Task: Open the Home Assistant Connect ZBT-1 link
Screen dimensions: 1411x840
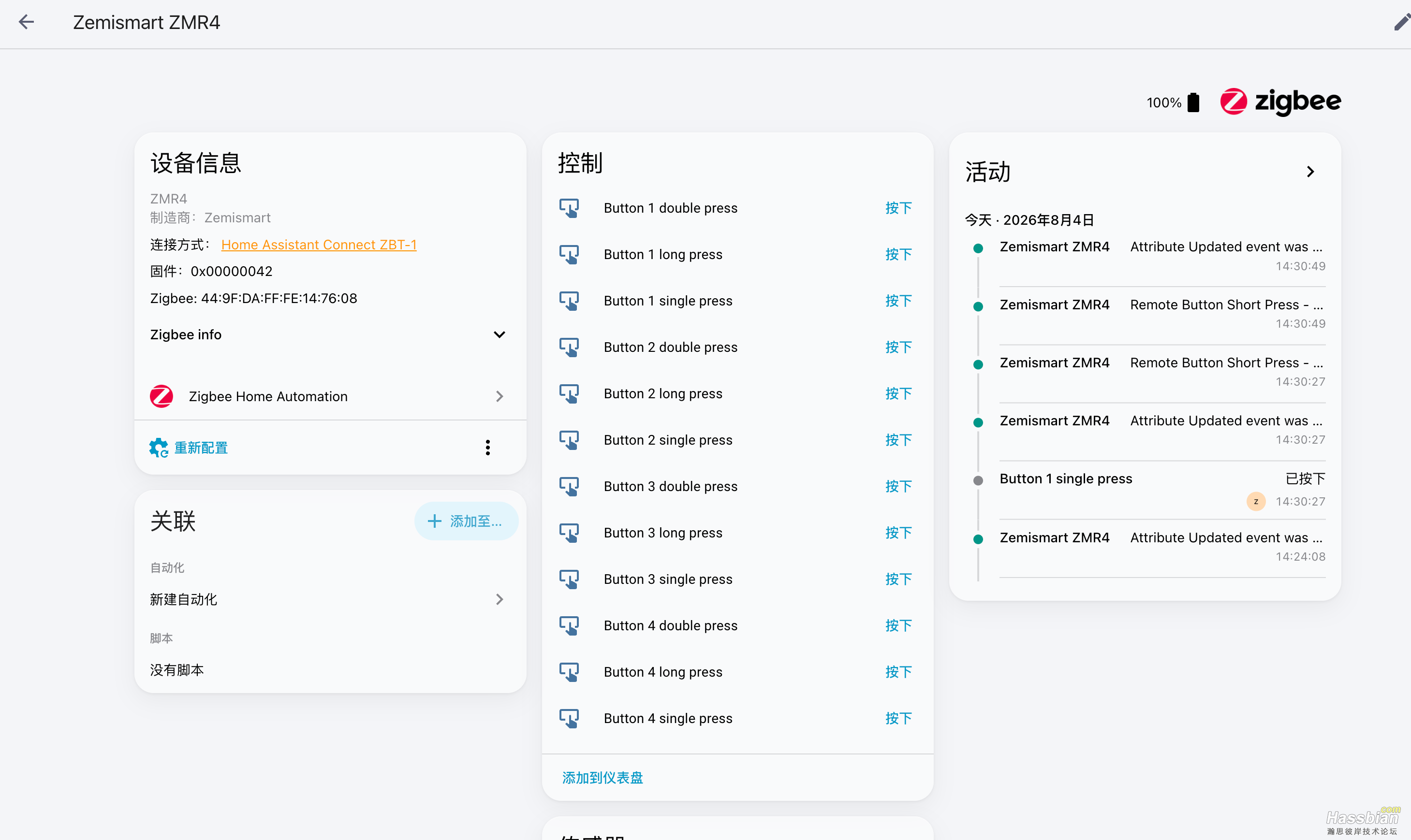Action: click(x=319, y=245)
